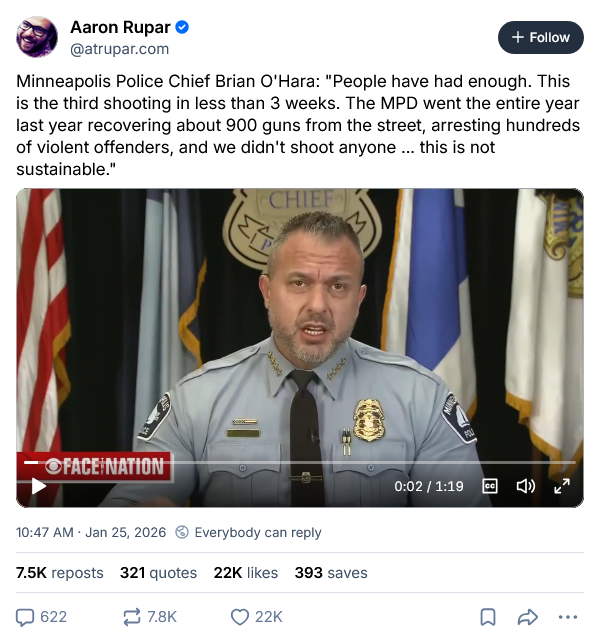Click the share arrow icon
Screen dimensions: 600x643
coord(527,617)
